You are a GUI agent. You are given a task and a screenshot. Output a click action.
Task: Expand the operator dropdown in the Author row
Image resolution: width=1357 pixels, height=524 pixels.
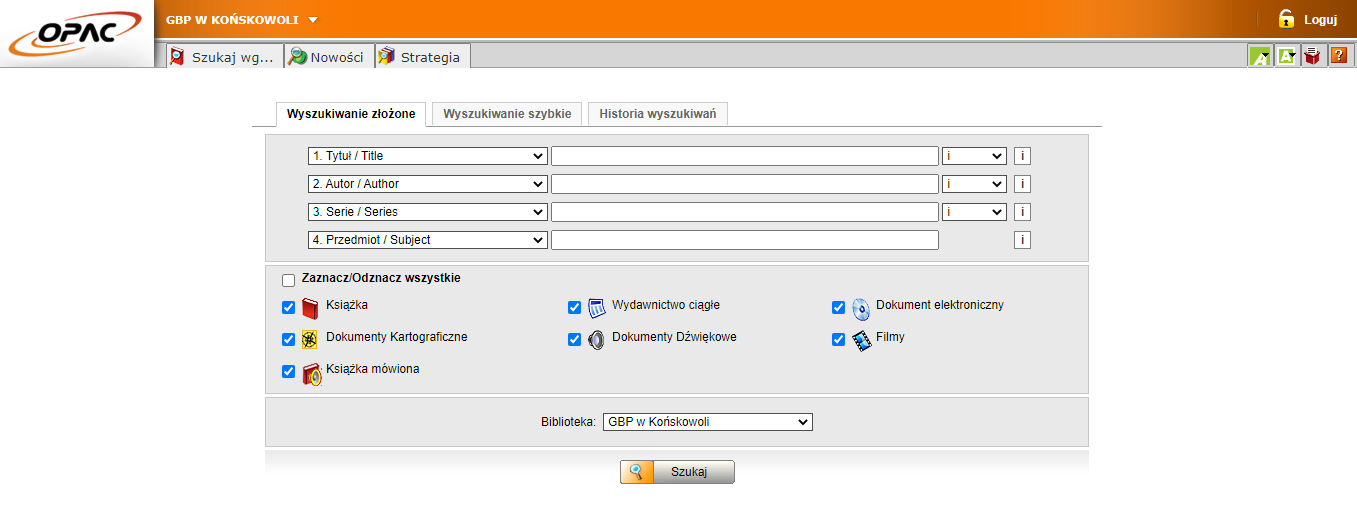tap(974, 184)
